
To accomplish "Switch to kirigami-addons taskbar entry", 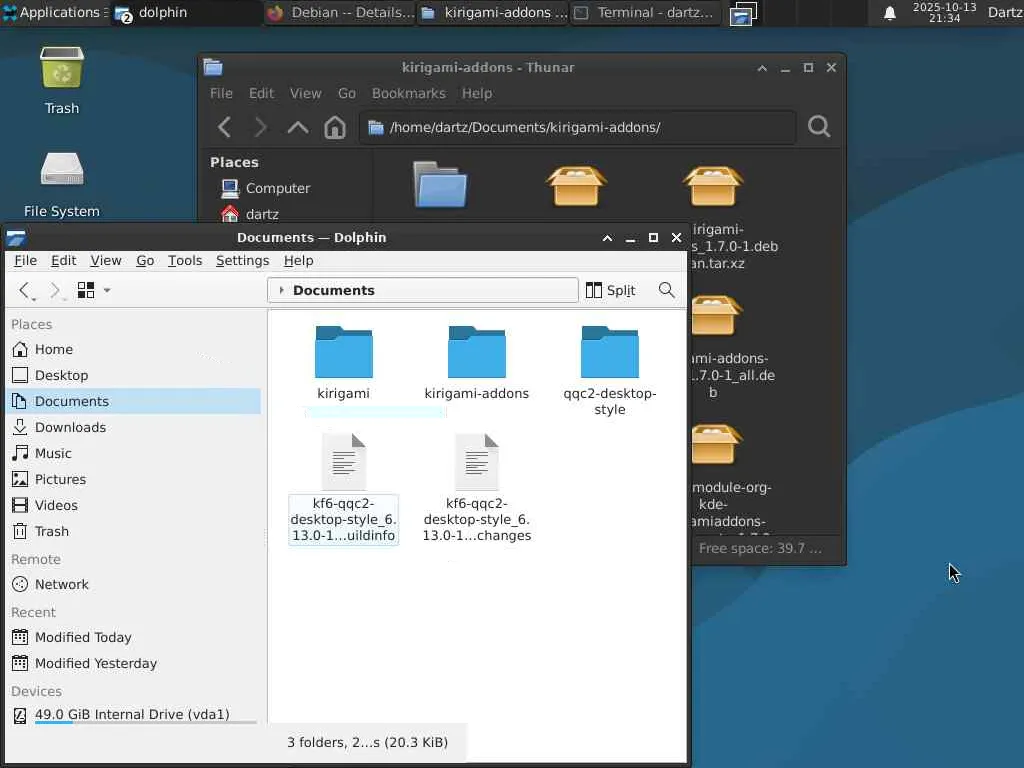I will pos(494,12).
